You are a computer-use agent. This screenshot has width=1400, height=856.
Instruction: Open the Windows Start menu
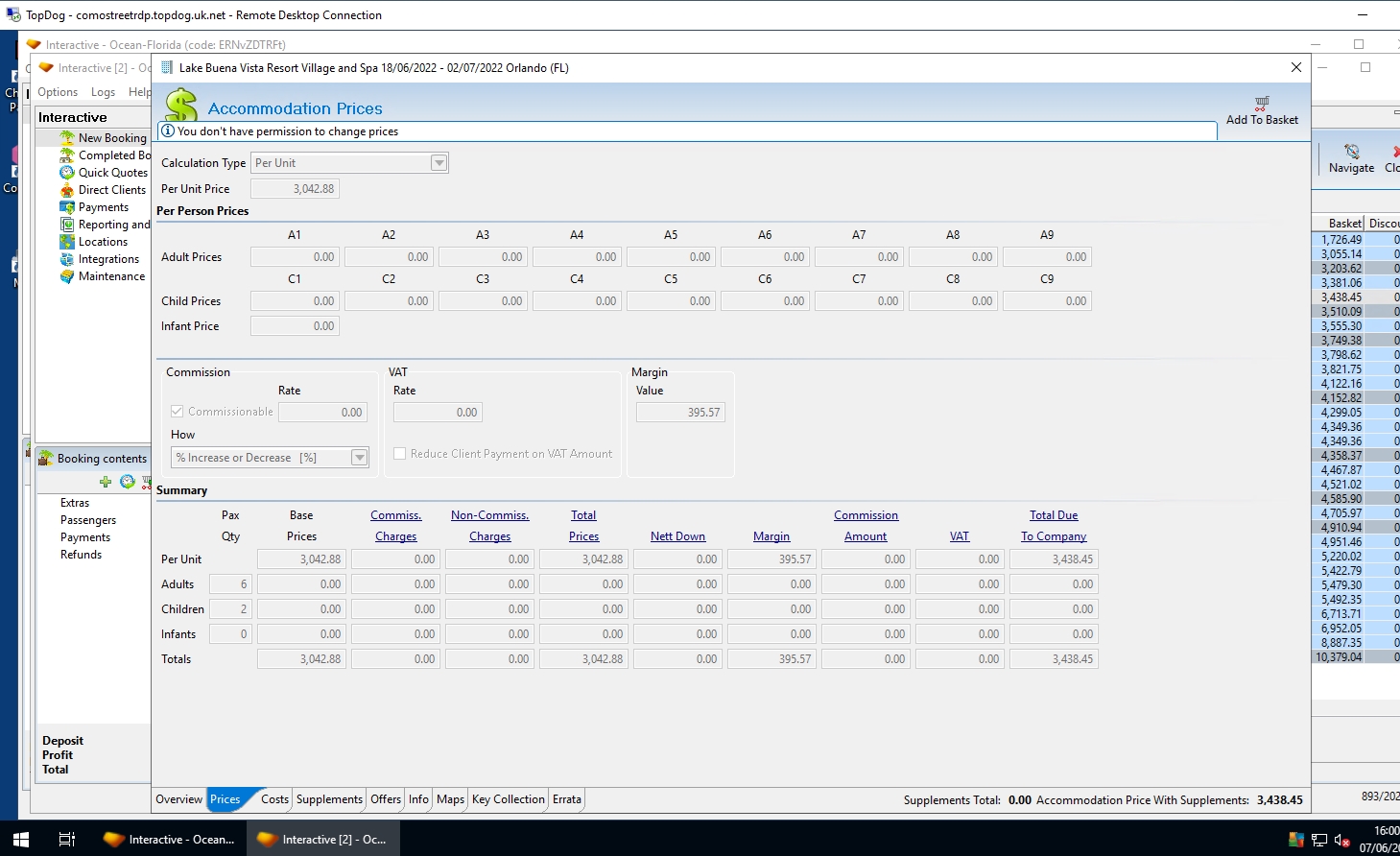click(x=20, y=839)
